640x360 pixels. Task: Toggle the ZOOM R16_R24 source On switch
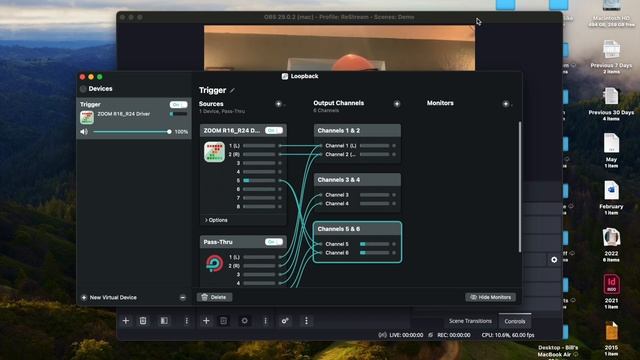(x=273, y=131)
